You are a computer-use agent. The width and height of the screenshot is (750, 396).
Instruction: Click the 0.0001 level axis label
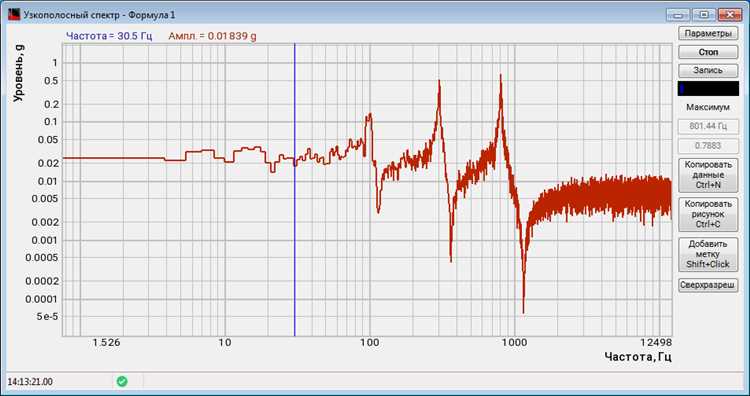pyautogui.click(x=42, y=299)
